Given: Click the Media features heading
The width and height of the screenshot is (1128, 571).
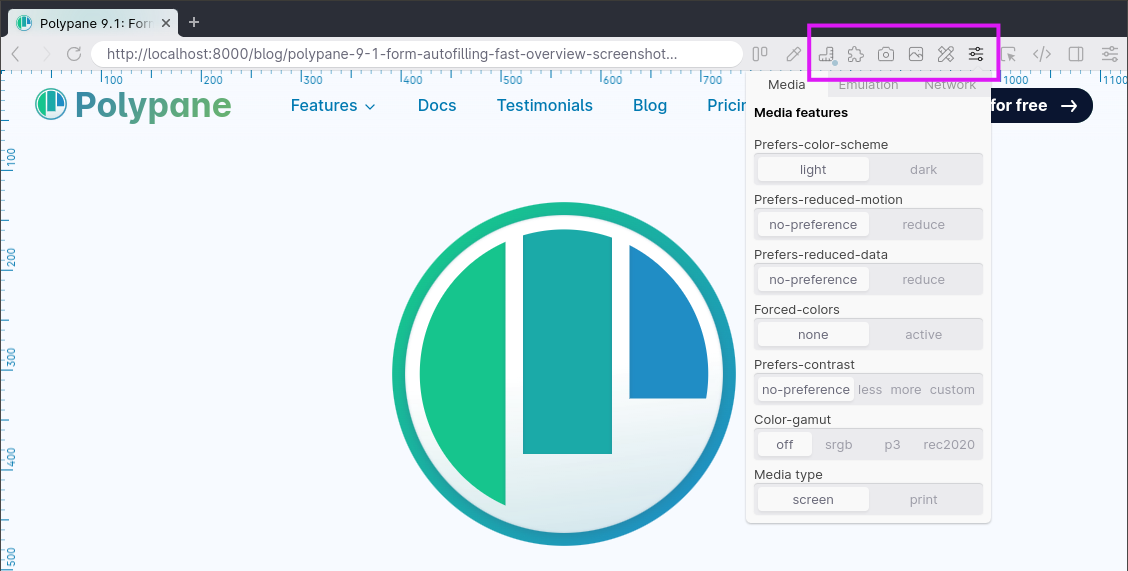Looking at the screenshot, I should 801,113.
